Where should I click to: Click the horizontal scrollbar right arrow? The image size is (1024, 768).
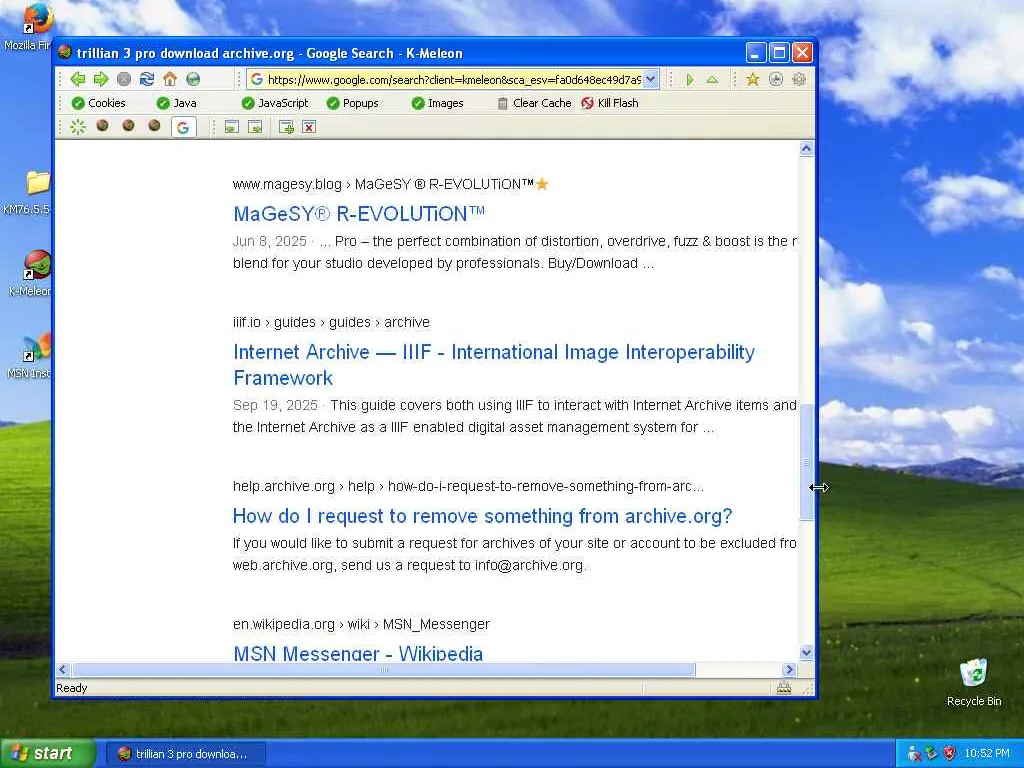pyautogui.click(x=789, y=669)
